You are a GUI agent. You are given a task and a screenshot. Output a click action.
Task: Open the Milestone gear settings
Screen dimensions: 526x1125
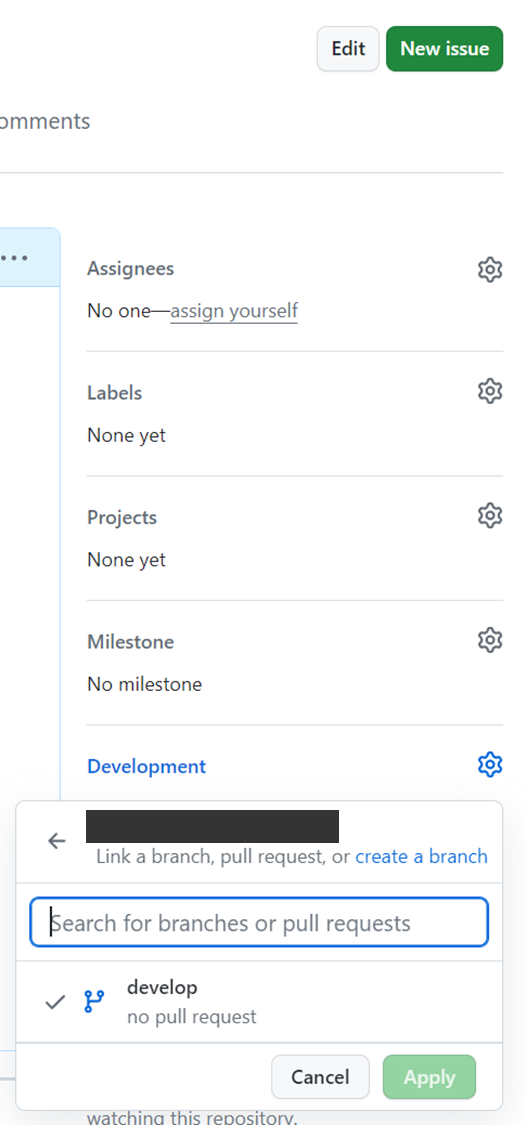click(x=489, y=639)
